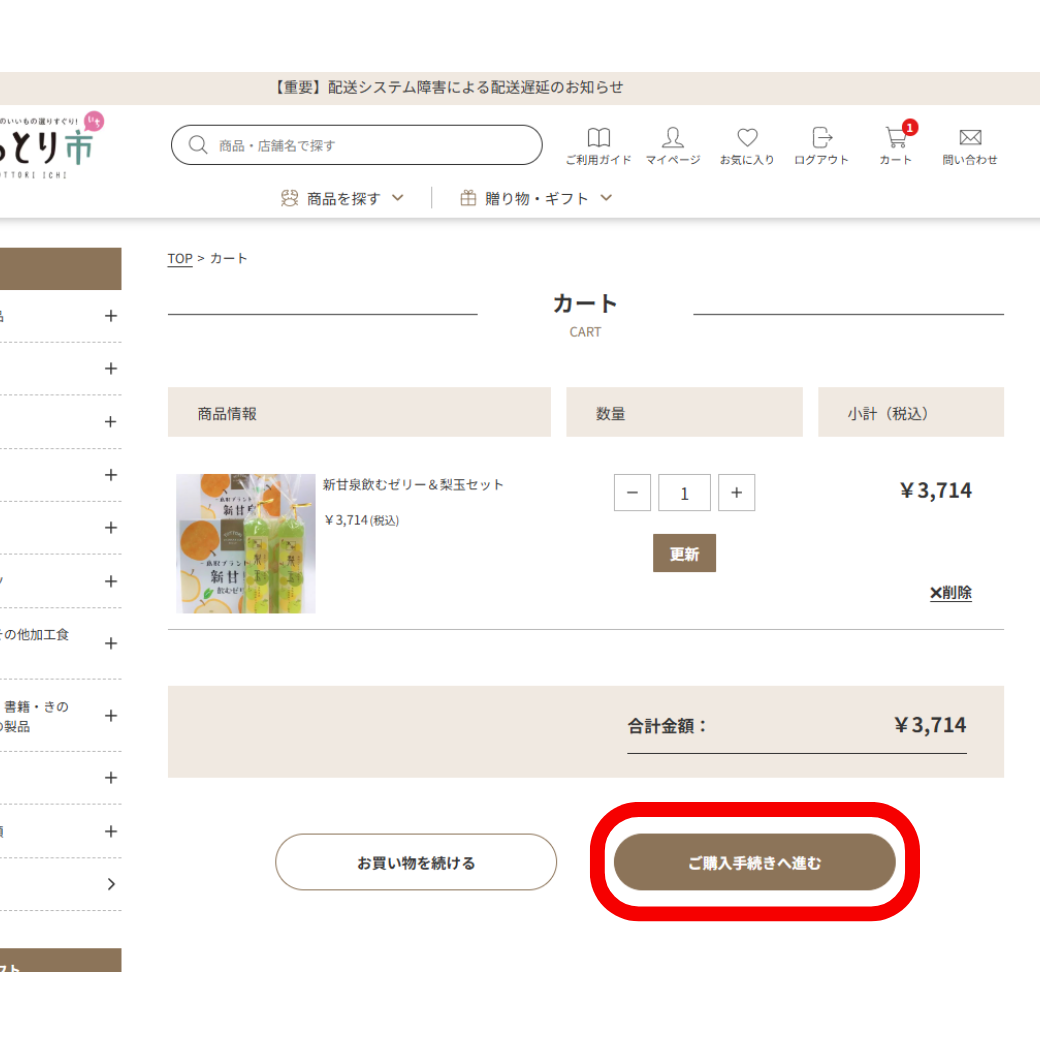Open the ご利用ガイド guide icon
This screenshot has width=1040, height=1040.
599,138
